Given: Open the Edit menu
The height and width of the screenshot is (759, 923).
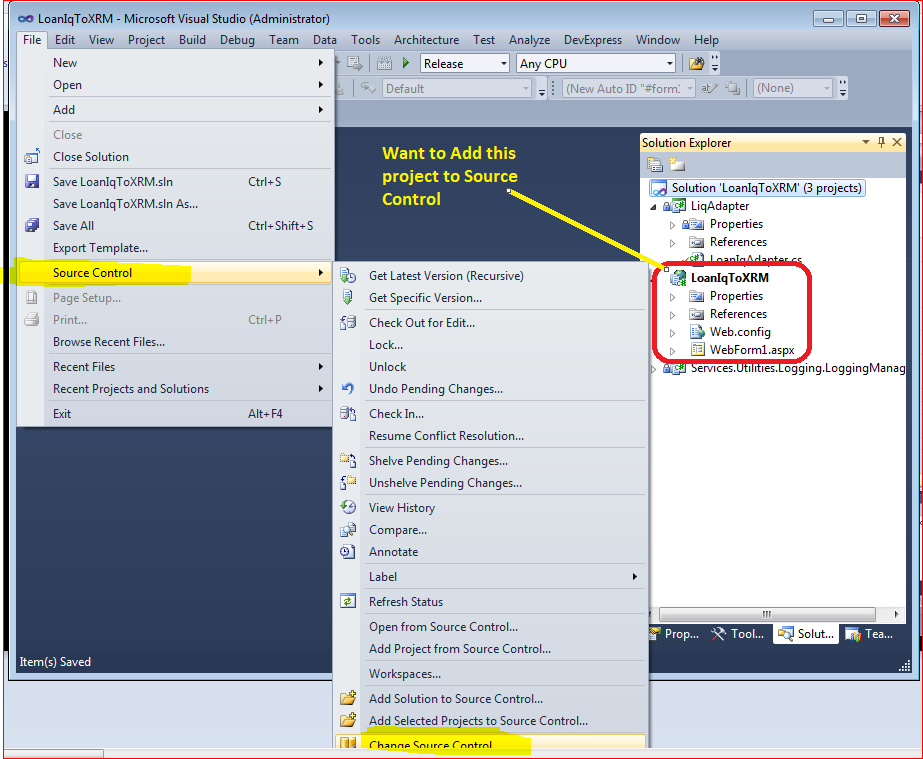Looking at the screenshot, I should 65,39.
